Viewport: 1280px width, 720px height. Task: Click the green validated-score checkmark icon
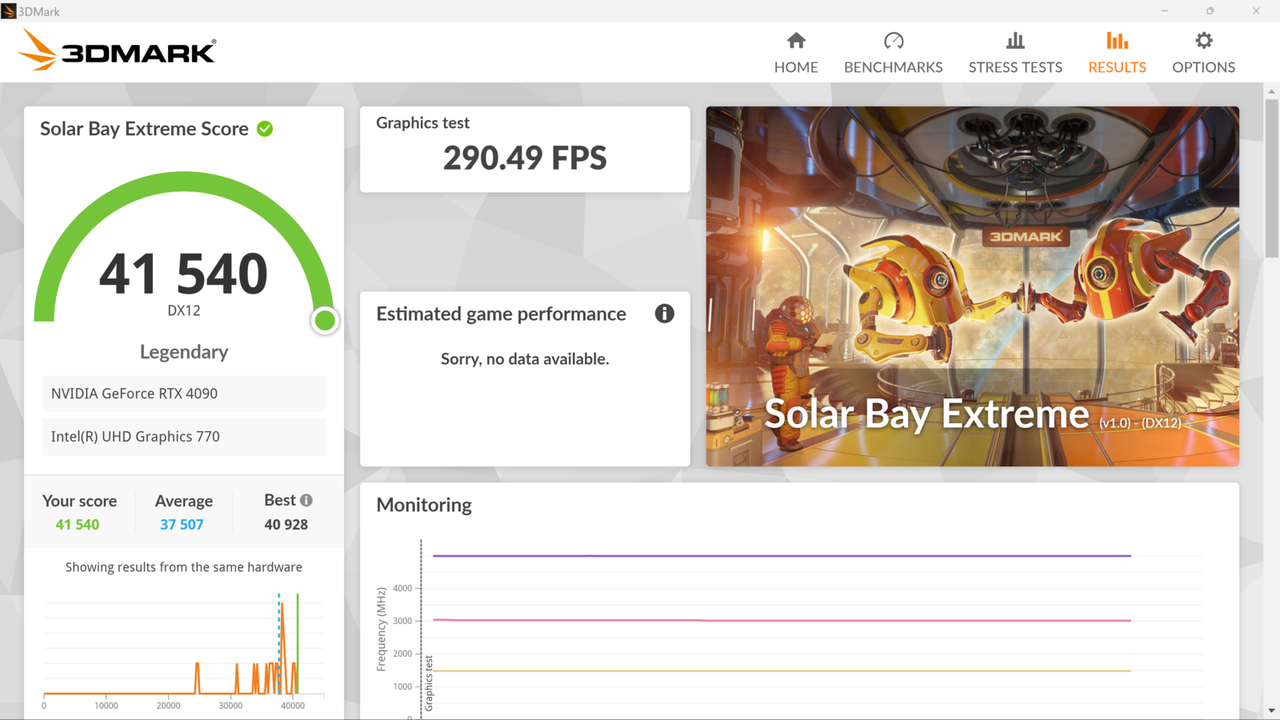[265, 129]
